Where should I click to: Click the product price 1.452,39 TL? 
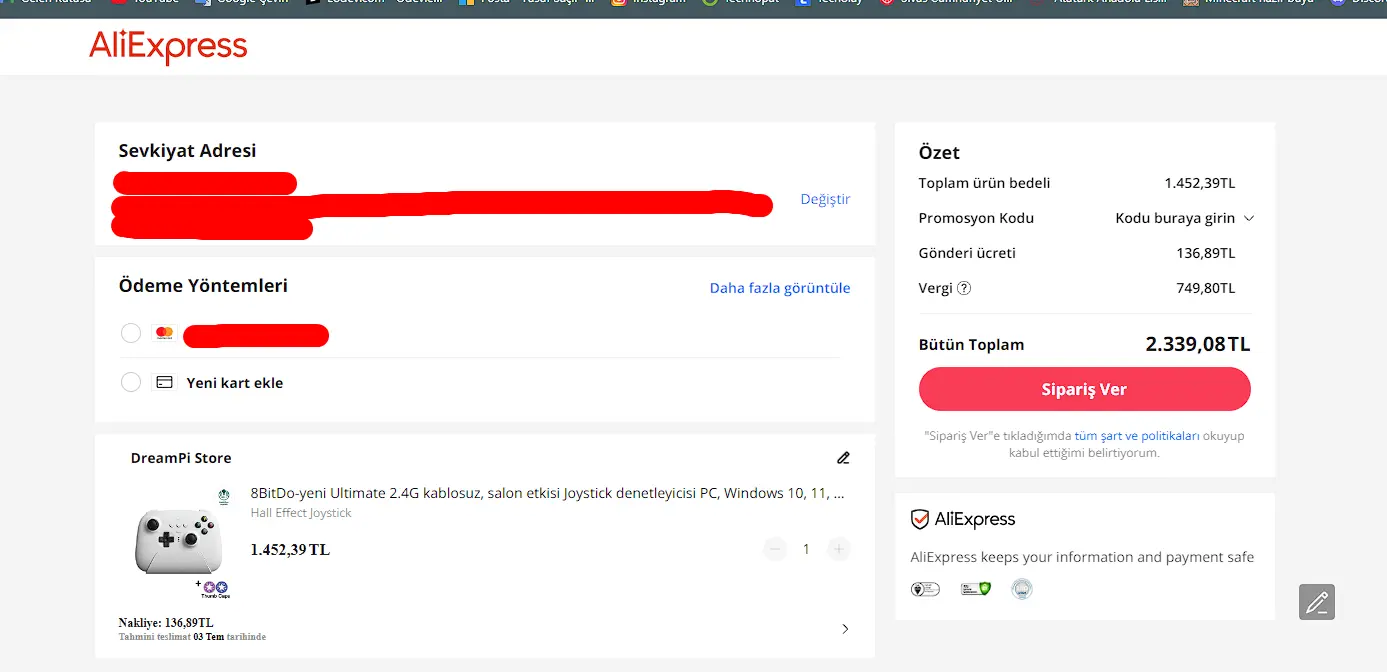(x=290, y=550)
